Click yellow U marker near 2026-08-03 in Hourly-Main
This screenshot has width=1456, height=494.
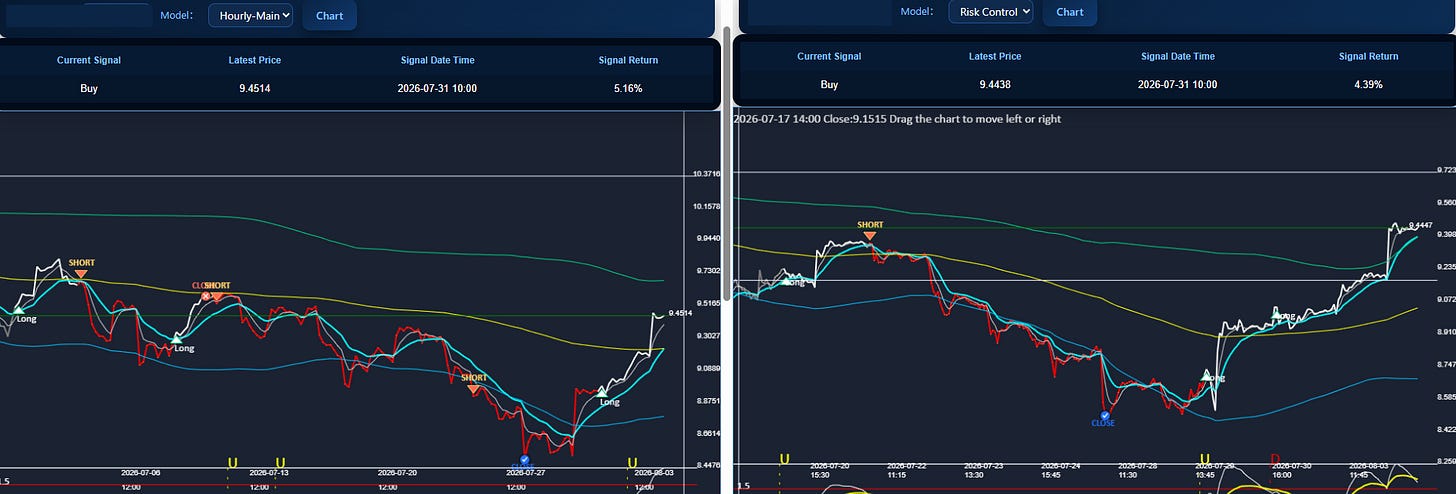pyautogui.click(x=632, y=462)
